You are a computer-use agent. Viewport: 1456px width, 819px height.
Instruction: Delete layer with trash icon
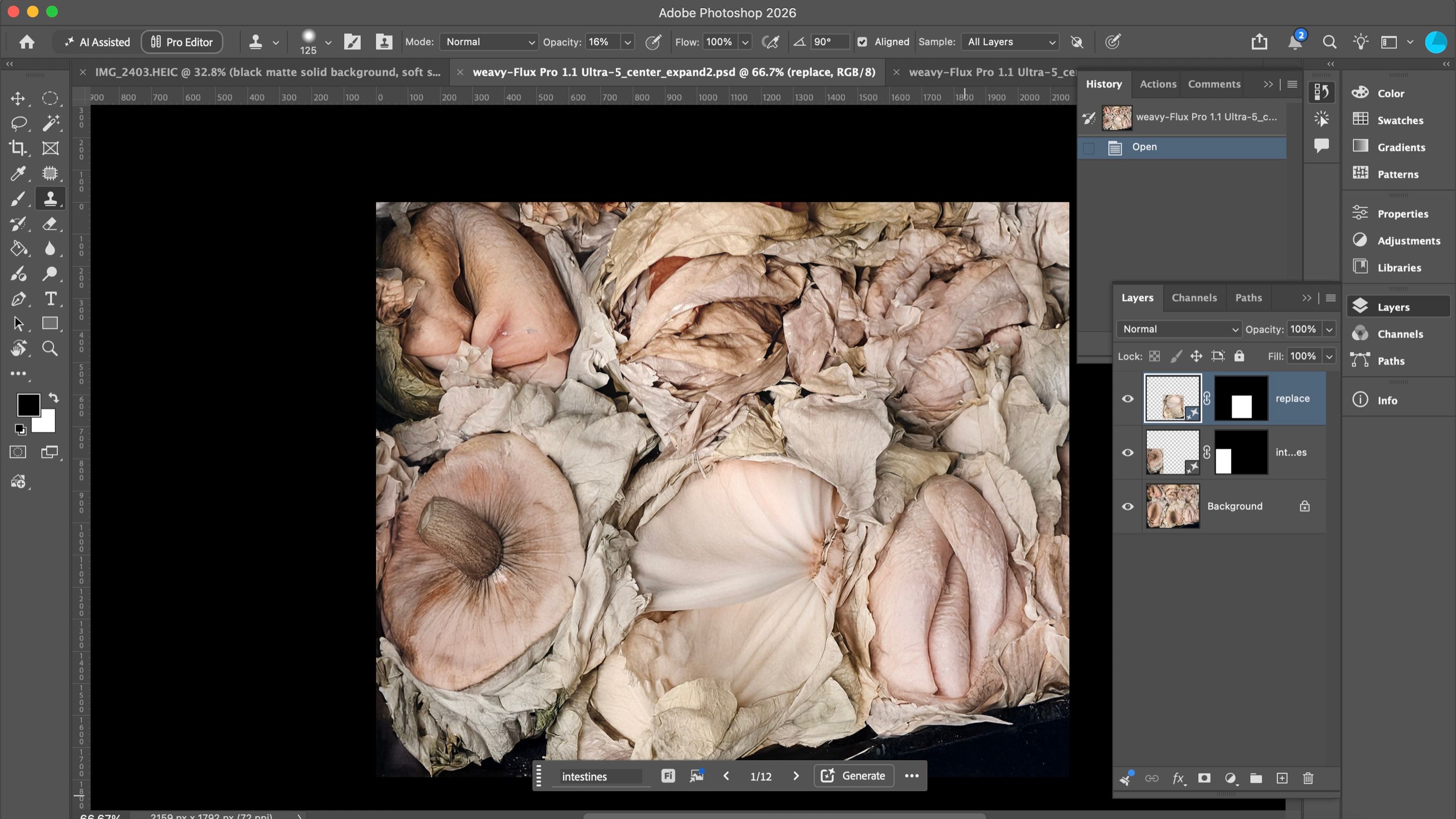click(1308, 778)
